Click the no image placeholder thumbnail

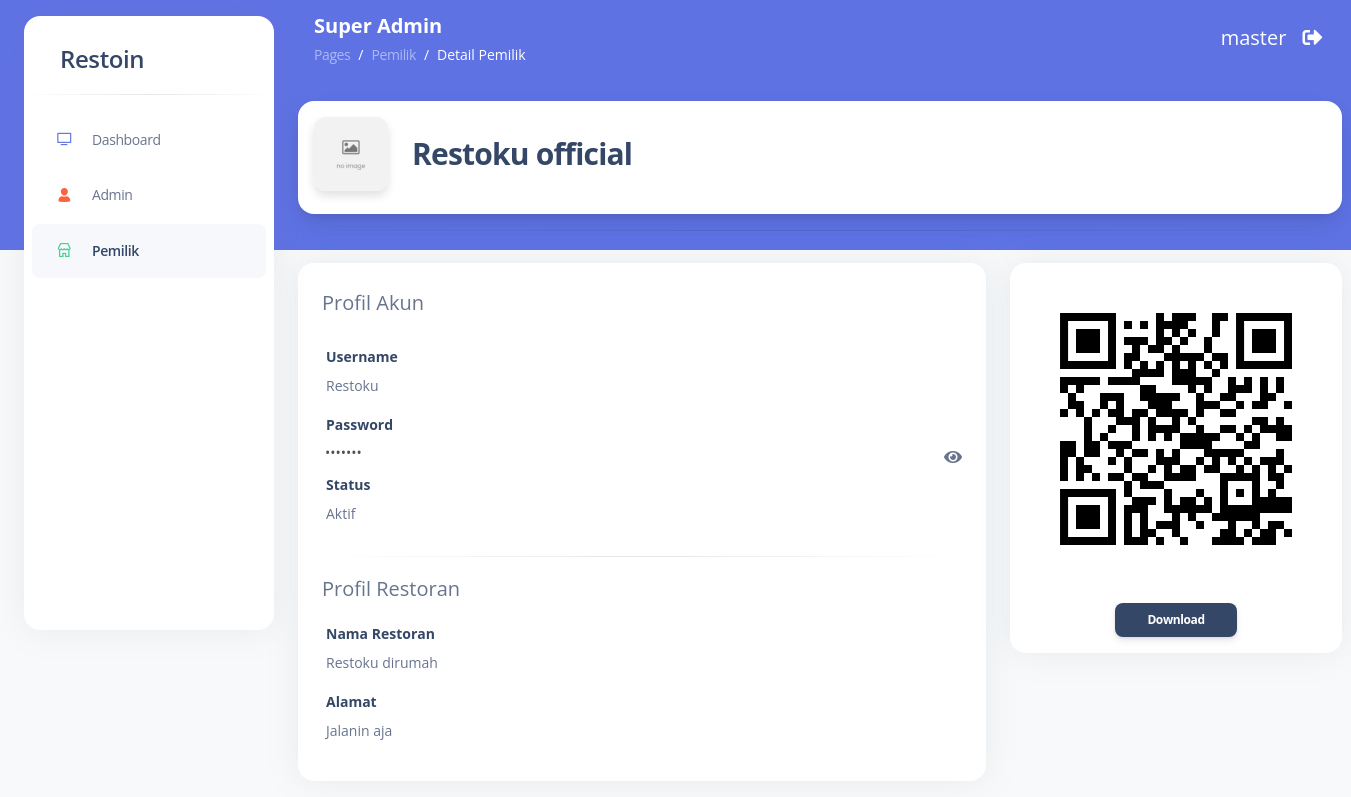tap(351, 154)
